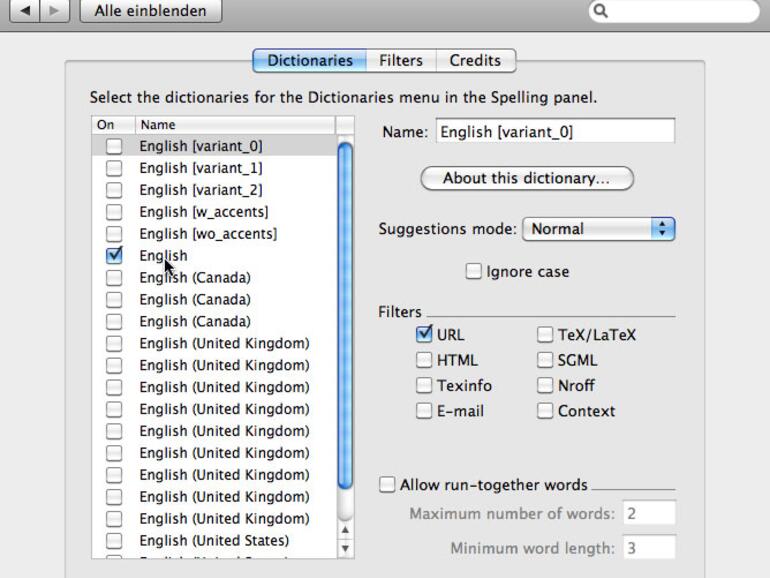This screenshot has height=578, width=770.
Task: Click the list scroll up arrow
Action: point(345,530)
